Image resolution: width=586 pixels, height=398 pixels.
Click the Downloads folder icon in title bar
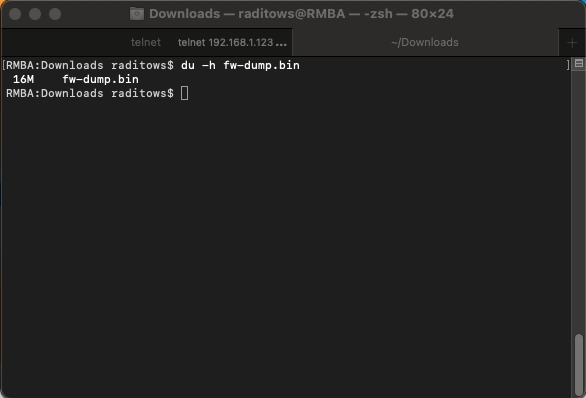pos(137,14)
